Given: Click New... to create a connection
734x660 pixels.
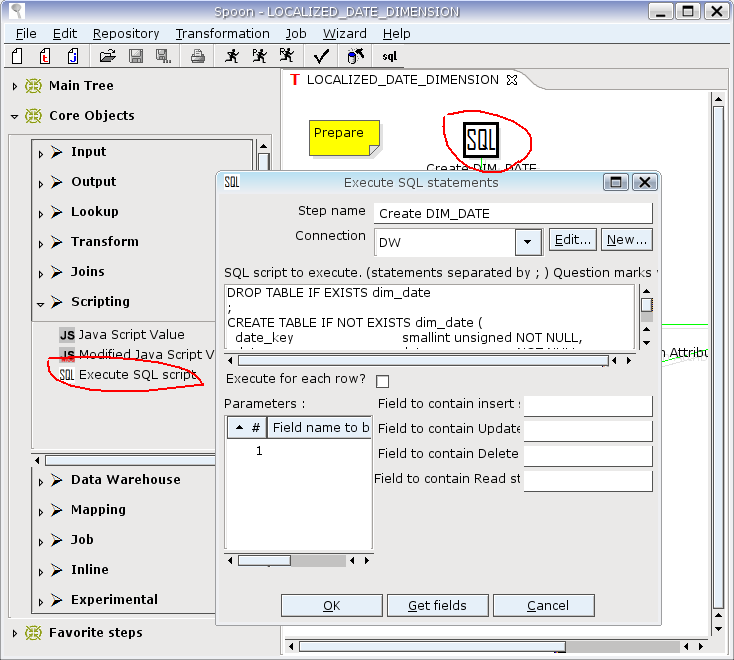Looking at the screenshot, I should click(626, 240).
